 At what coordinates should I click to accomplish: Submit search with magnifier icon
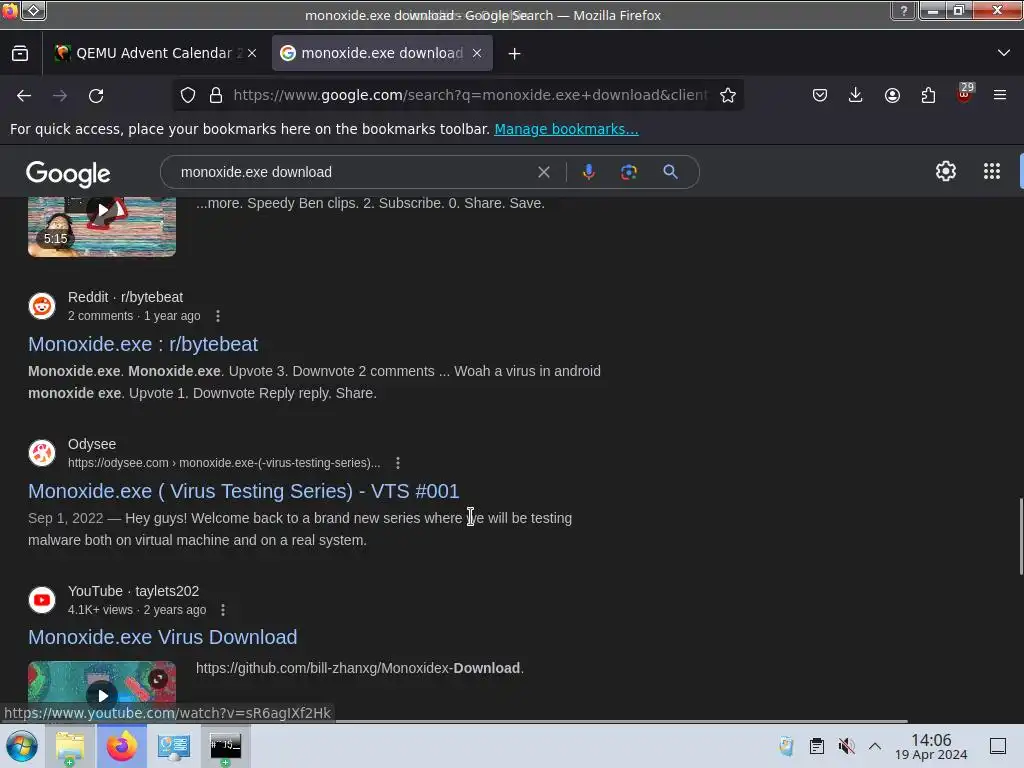tap(670, 172)
